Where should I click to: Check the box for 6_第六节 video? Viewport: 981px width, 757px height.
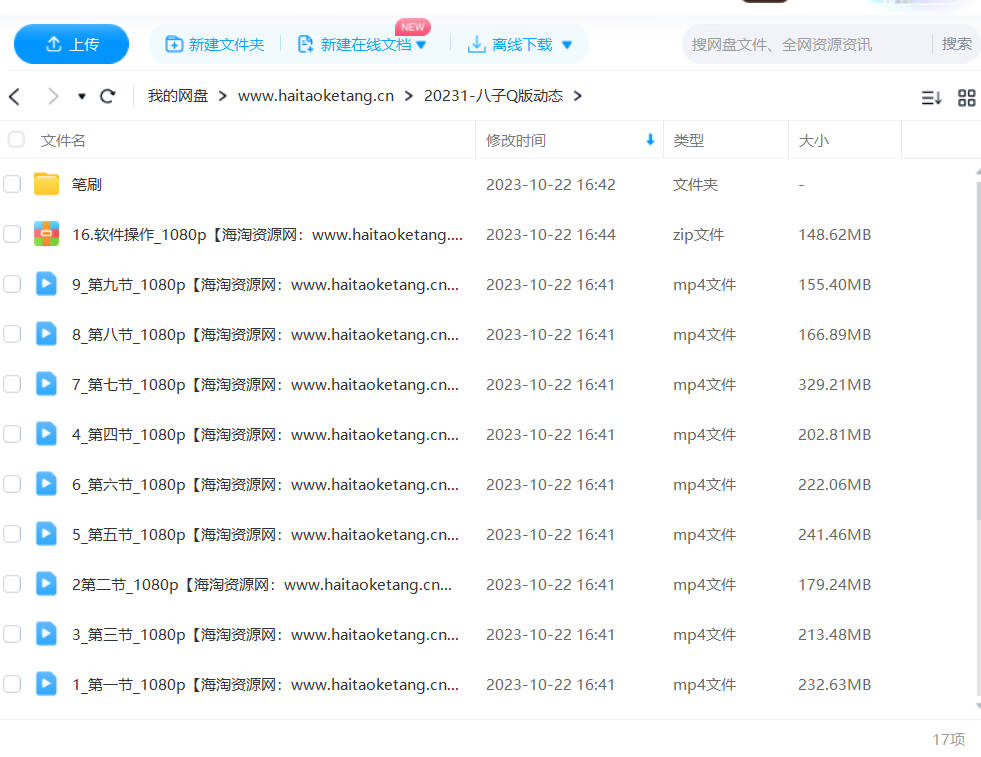(x=12, y=484)
